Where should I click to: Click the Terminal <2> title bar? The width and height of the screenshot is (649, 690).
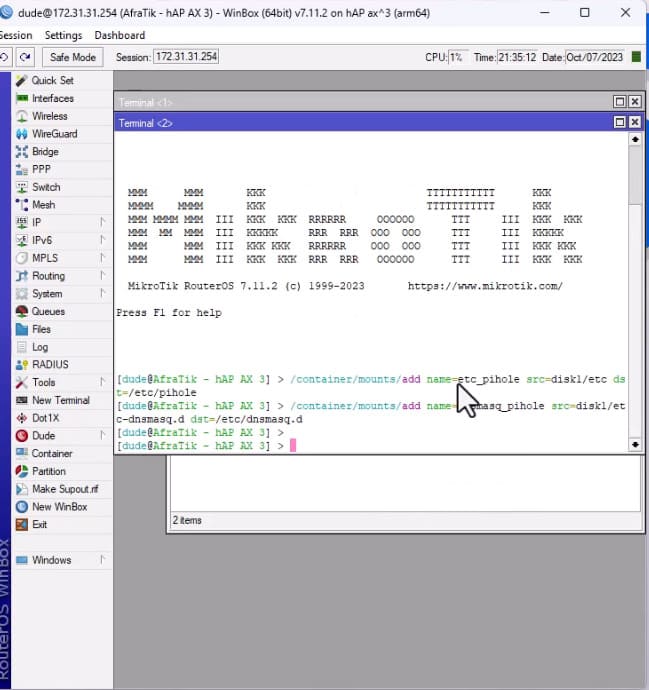pos(361,123)
